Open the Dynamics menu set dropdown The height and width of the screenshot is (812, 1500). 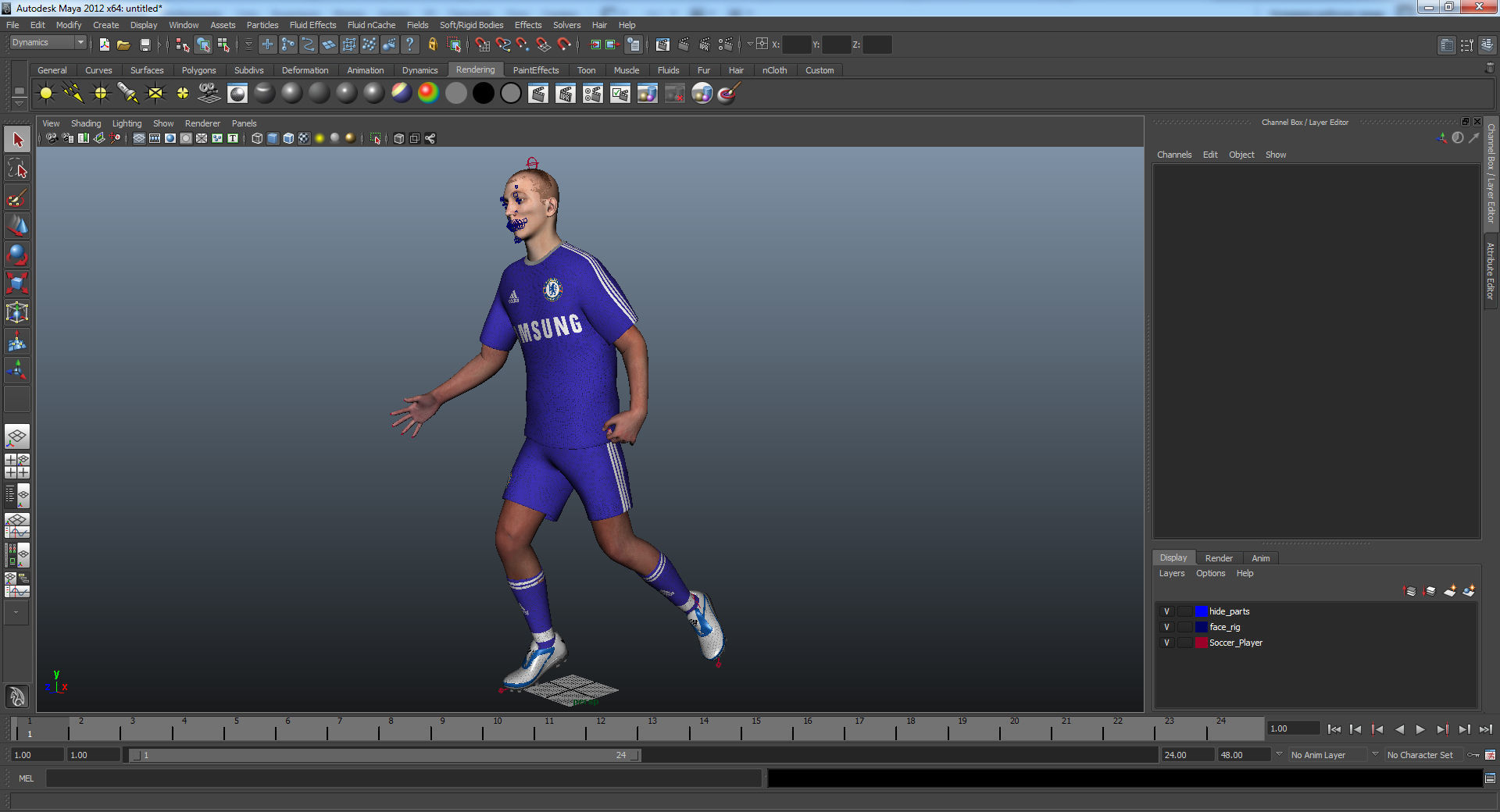[47, 43]
